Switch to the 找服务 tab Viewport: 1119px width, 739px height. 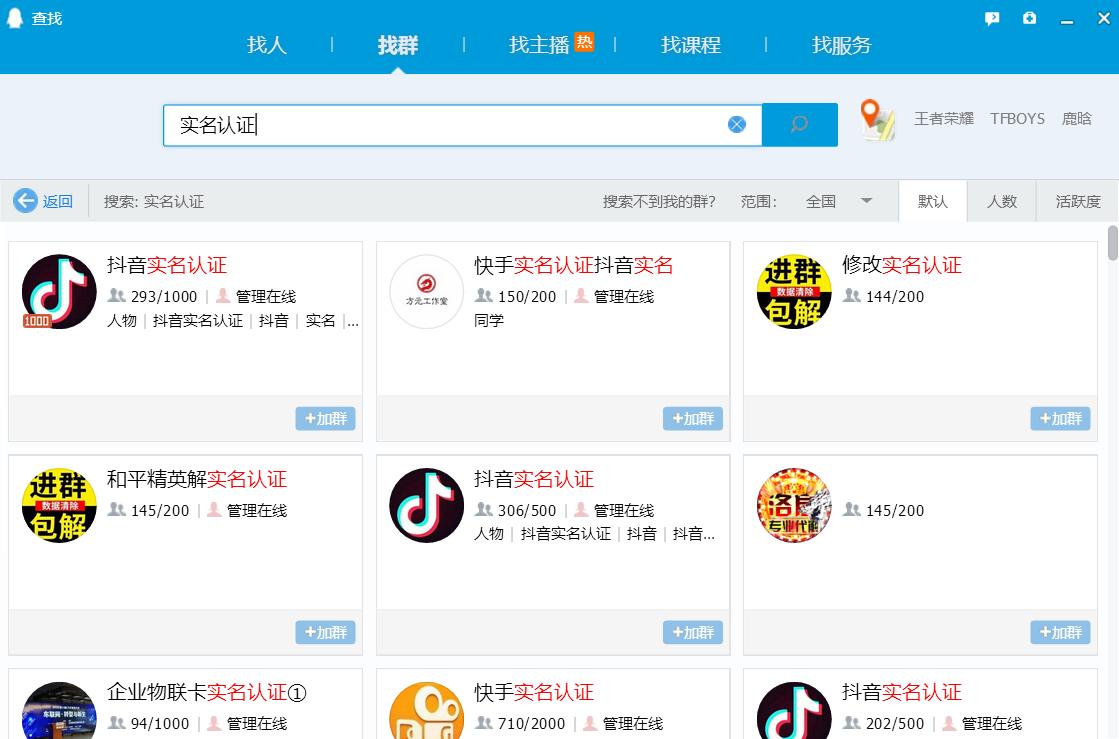point(842,45)
